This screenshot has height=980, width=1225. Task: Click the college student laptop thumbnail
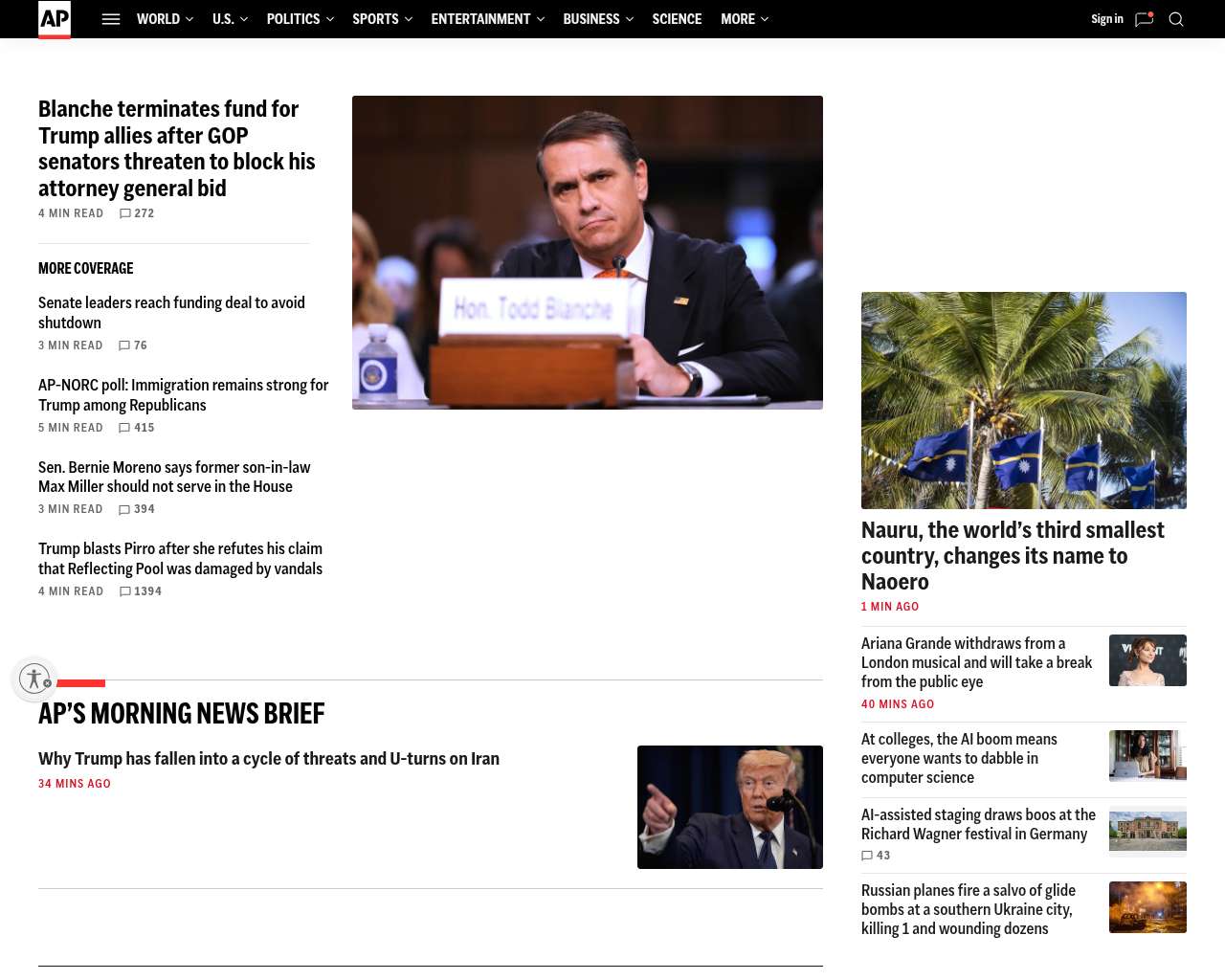(x=1147, y=756)
